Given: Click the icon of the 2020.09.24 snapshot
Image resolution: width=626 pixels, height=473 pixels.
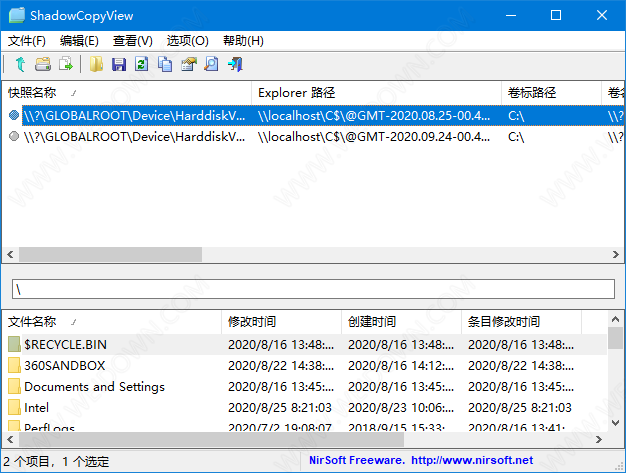Looking at the screenshot, I should tap(14, 137).
